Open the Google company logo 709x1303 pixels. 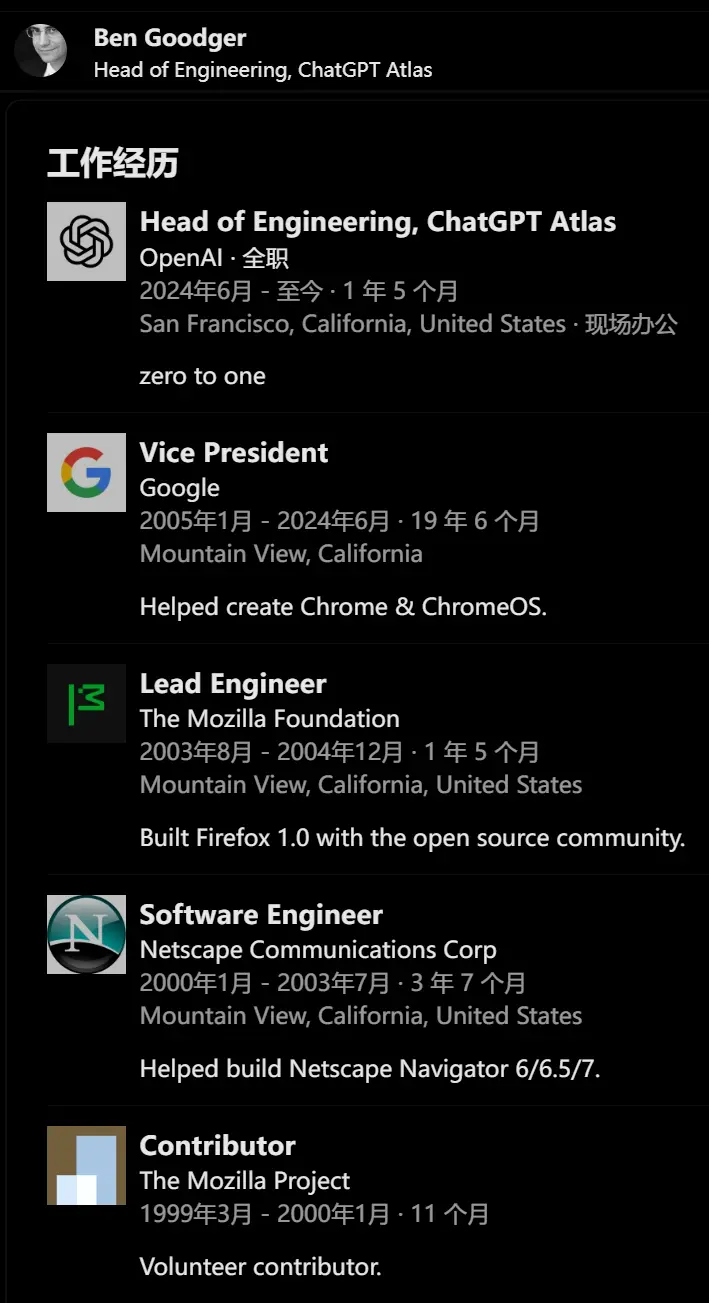pyautogui.click(x=86, y=472)
